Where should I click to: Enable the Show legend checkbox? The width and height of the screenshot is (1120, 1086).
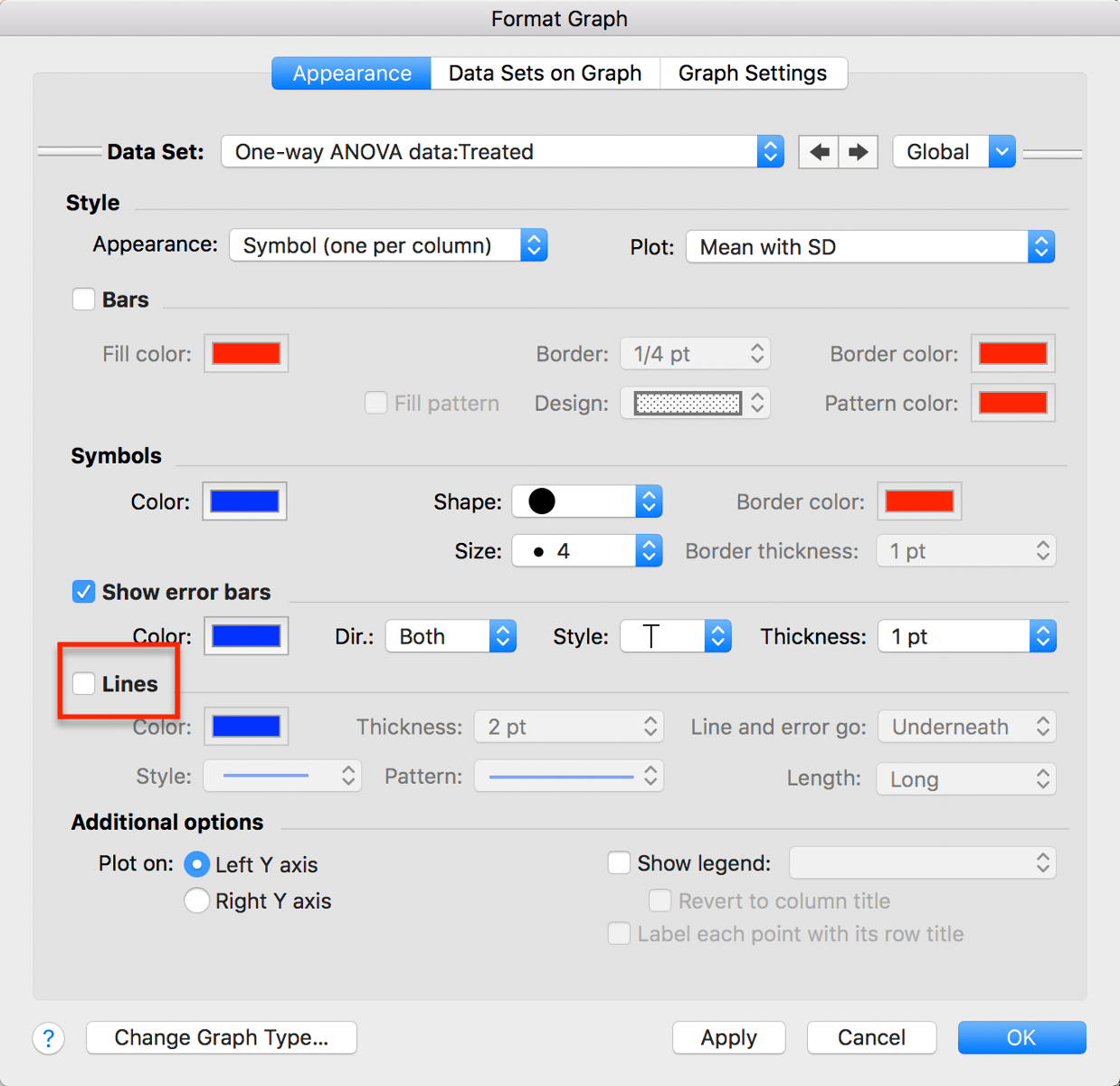tap(619, 862)
